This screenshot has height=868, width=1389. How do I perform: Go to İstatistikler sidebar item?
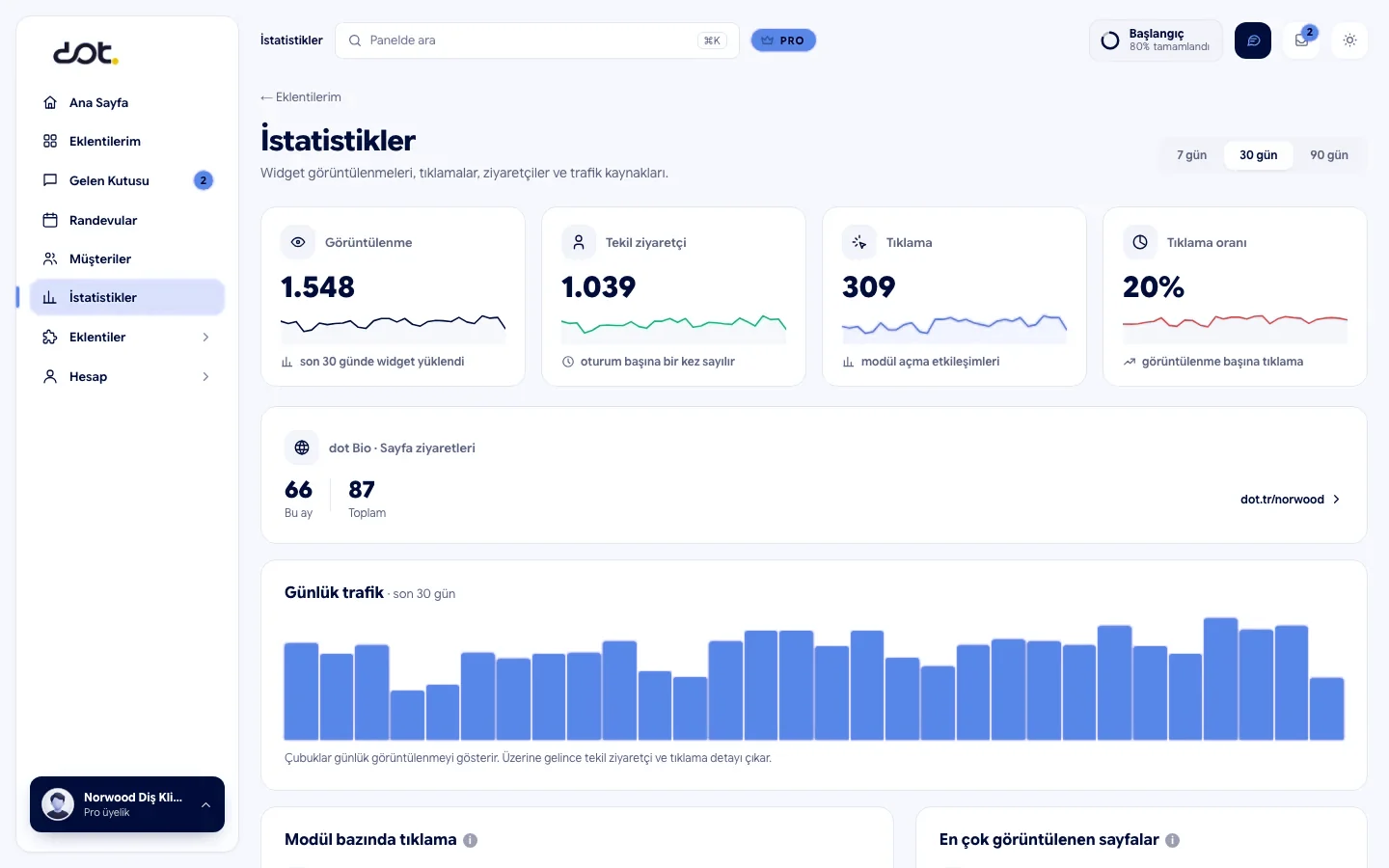coord(127,297)
